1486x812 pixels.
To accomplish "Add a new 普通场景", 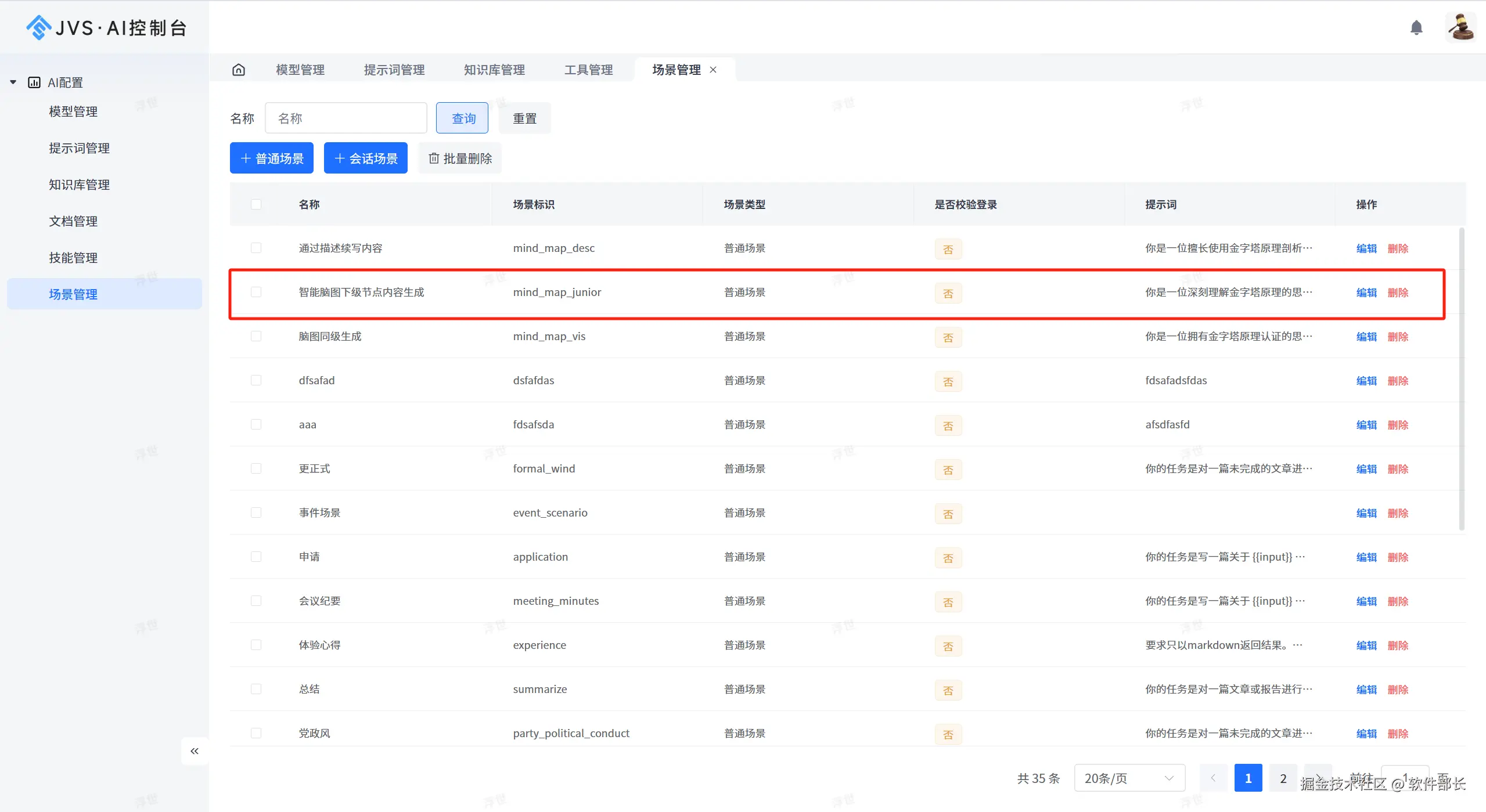I will (272, 158).
